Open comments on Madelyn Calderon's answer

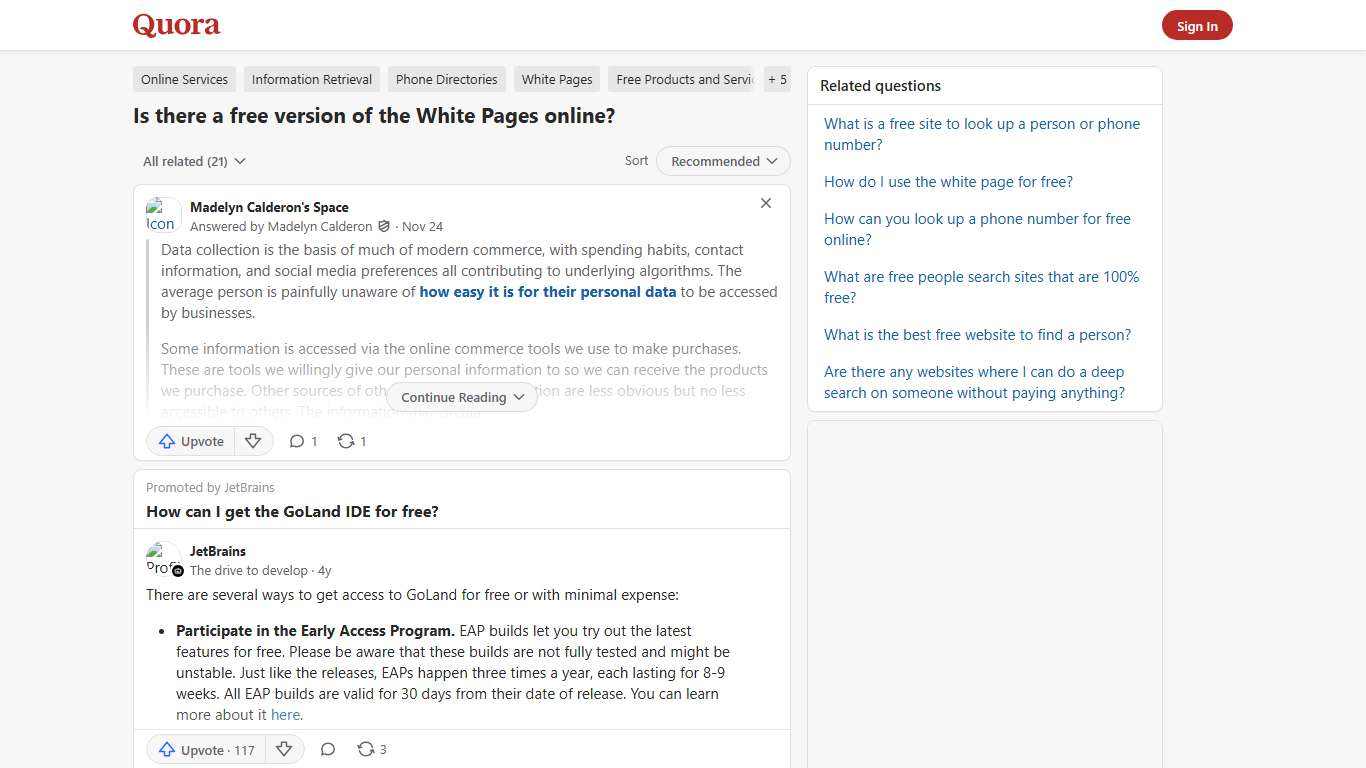(x=302, y=441)
